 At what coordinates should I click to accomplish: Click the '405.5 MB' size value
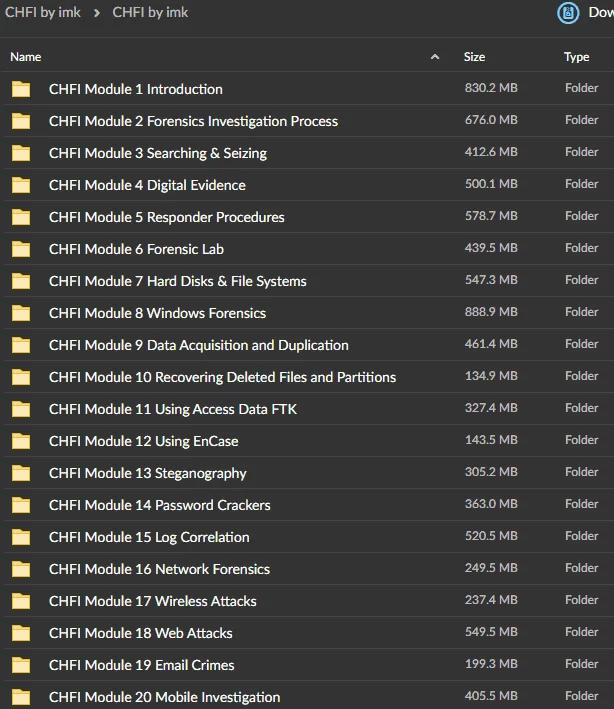[x=491, y=695]
